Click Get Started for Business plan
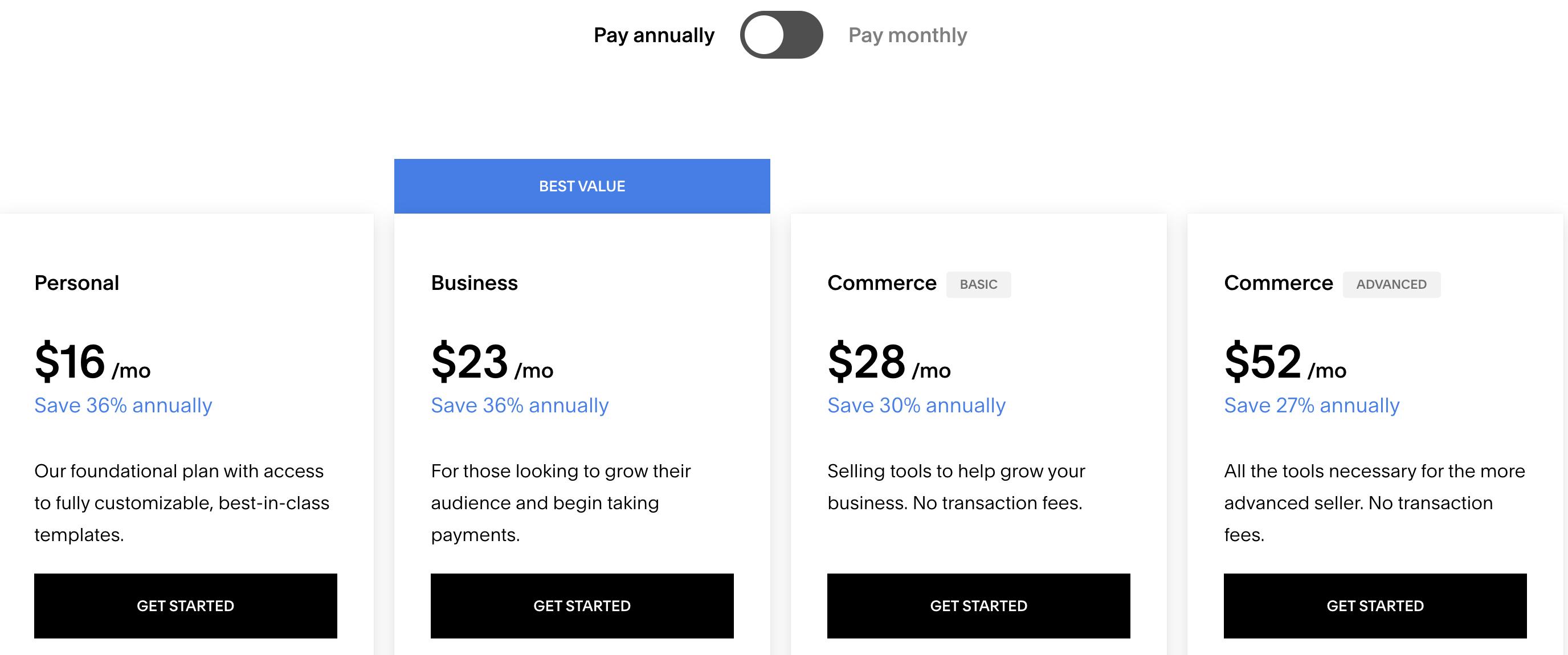Screen dimensions: 1568x655 click(x=582, y=605)
